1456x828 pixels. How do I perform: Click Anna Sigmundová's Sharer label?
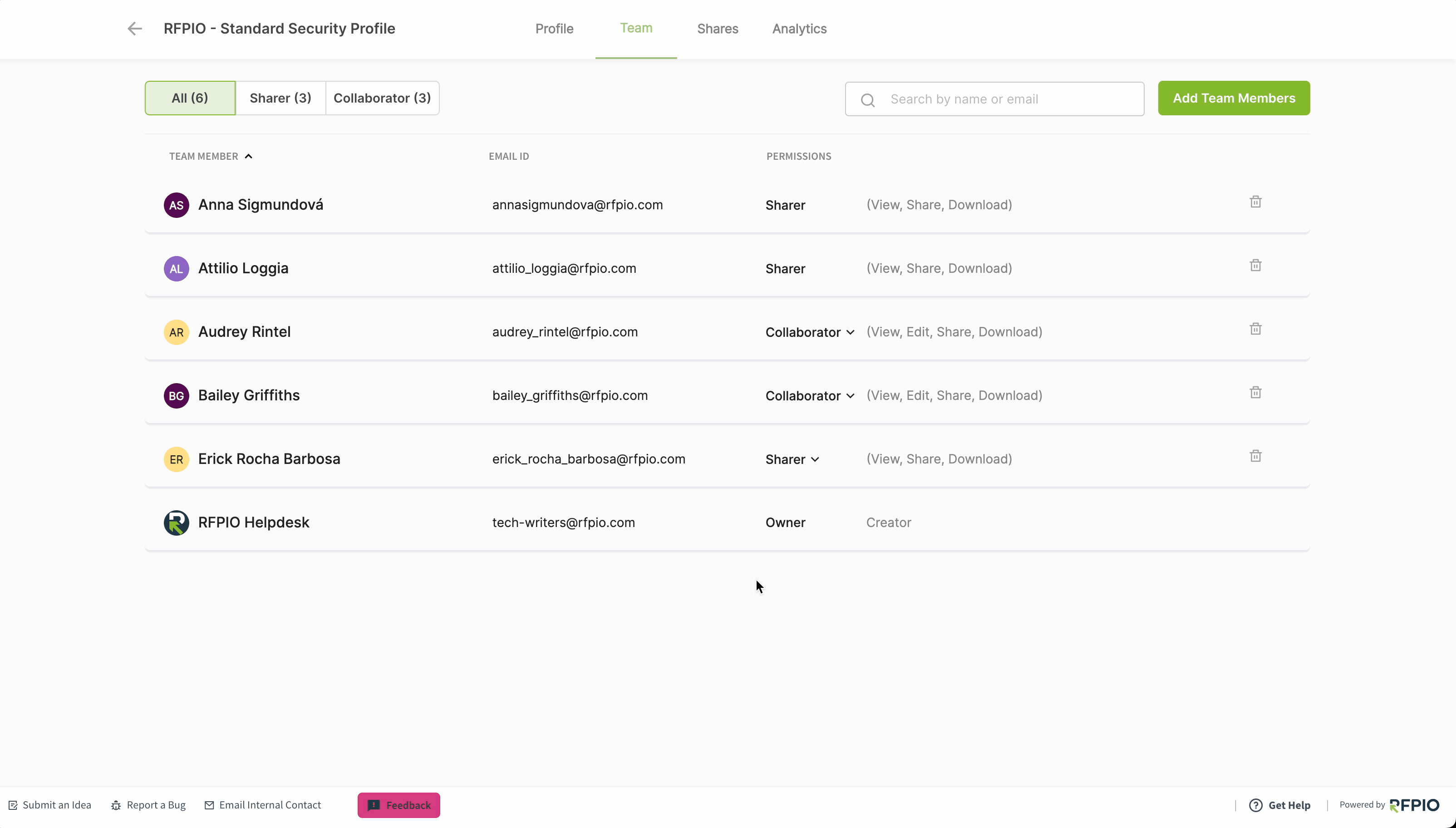click(785, 205)
